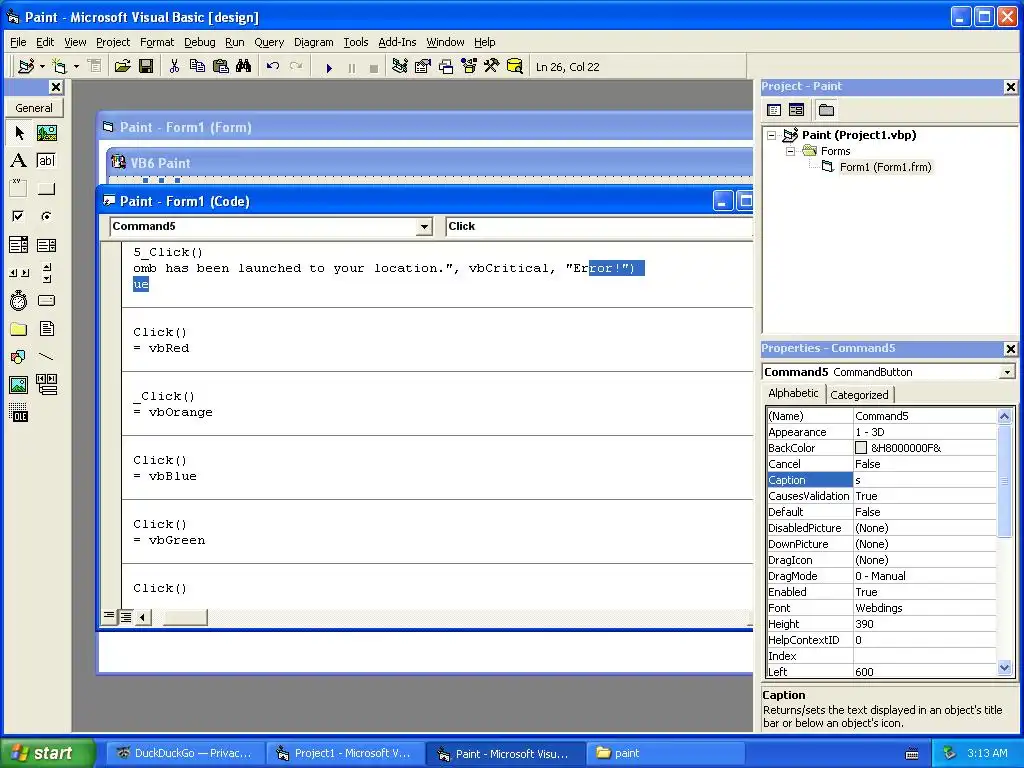Viewport: 1024px width, 768px height.
Task: Open the Object Browser toolbar icon
Action: tap(469, 67)
